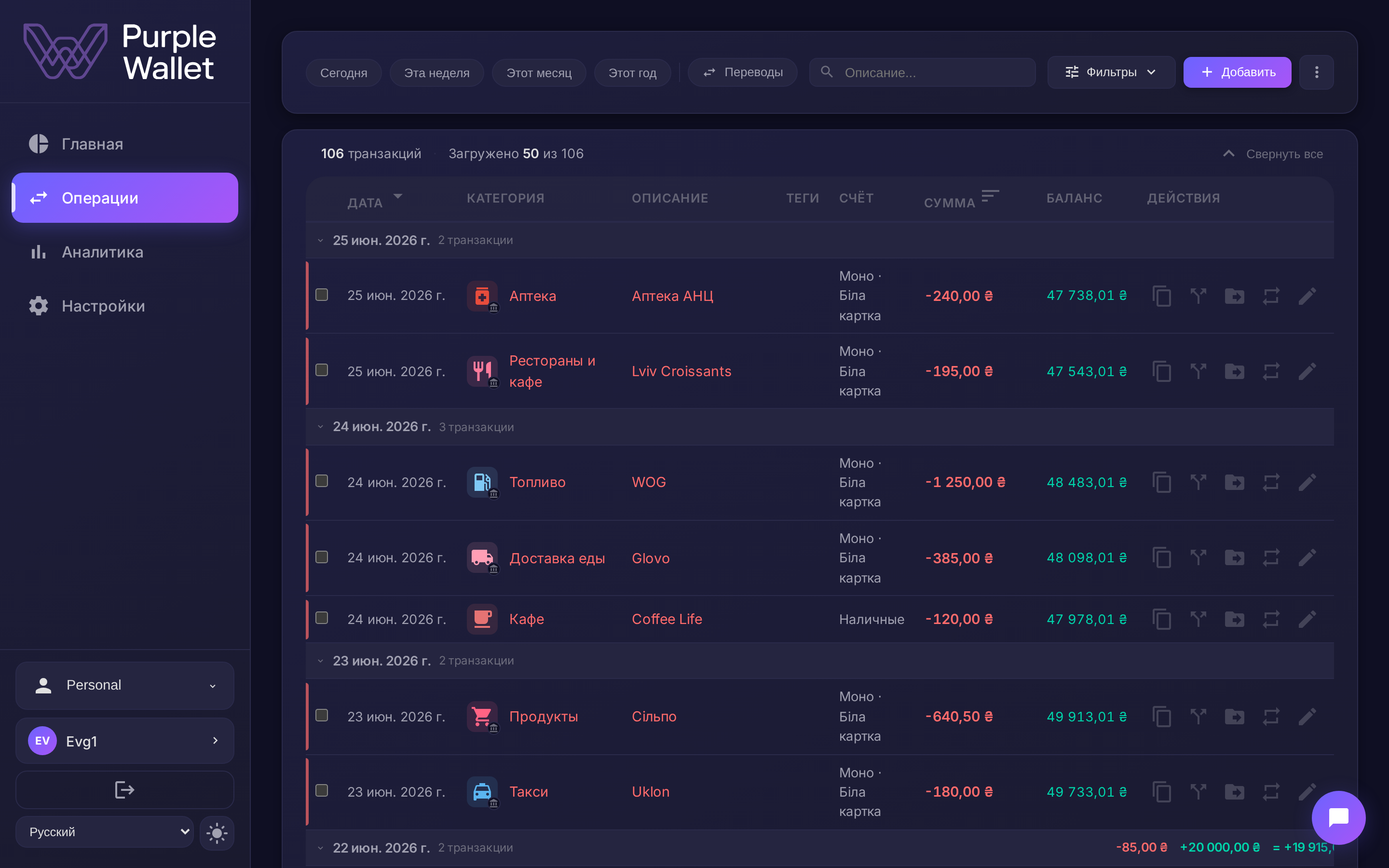Click the repeat icon on Coffee Life row
The height and width of the screenshot is (868, 1389).
(1271, 620)
